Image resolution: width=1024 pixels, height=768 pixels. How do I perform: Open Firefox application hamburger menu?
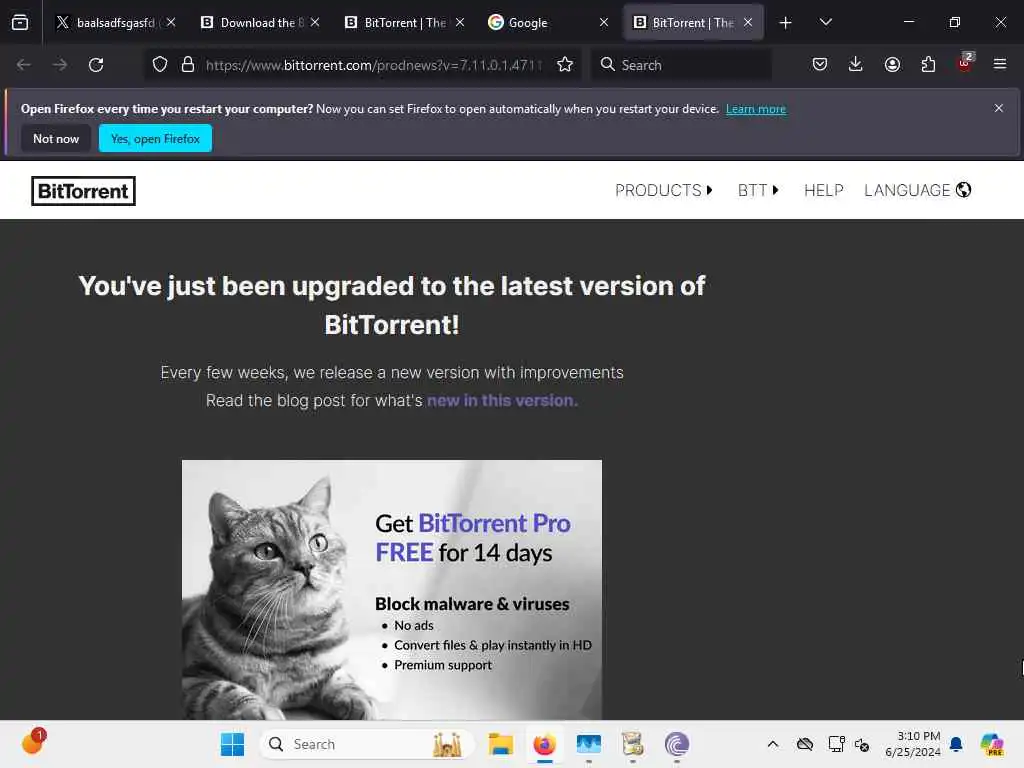tap(1000, 64)
